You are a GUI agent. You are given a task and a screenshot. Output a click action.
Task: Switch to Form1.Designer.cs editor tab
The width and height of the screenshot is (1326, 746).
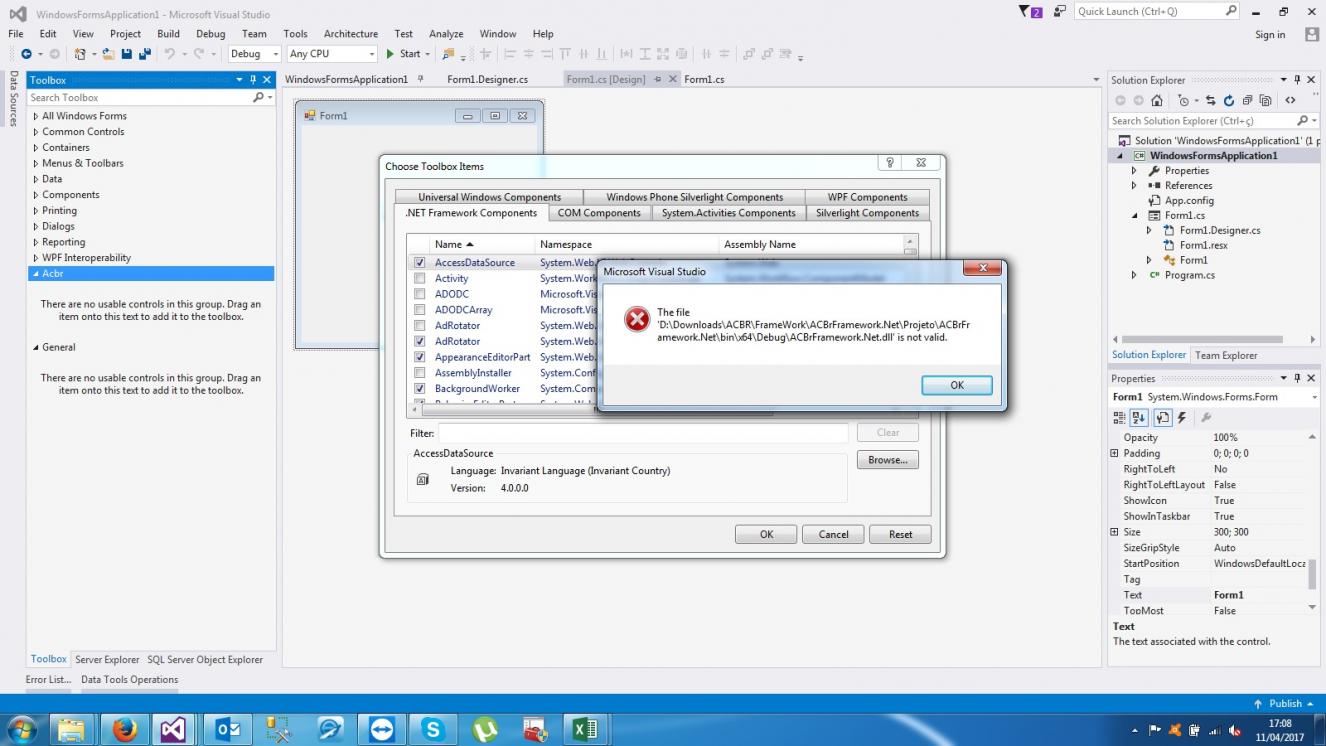pos(487,79)
